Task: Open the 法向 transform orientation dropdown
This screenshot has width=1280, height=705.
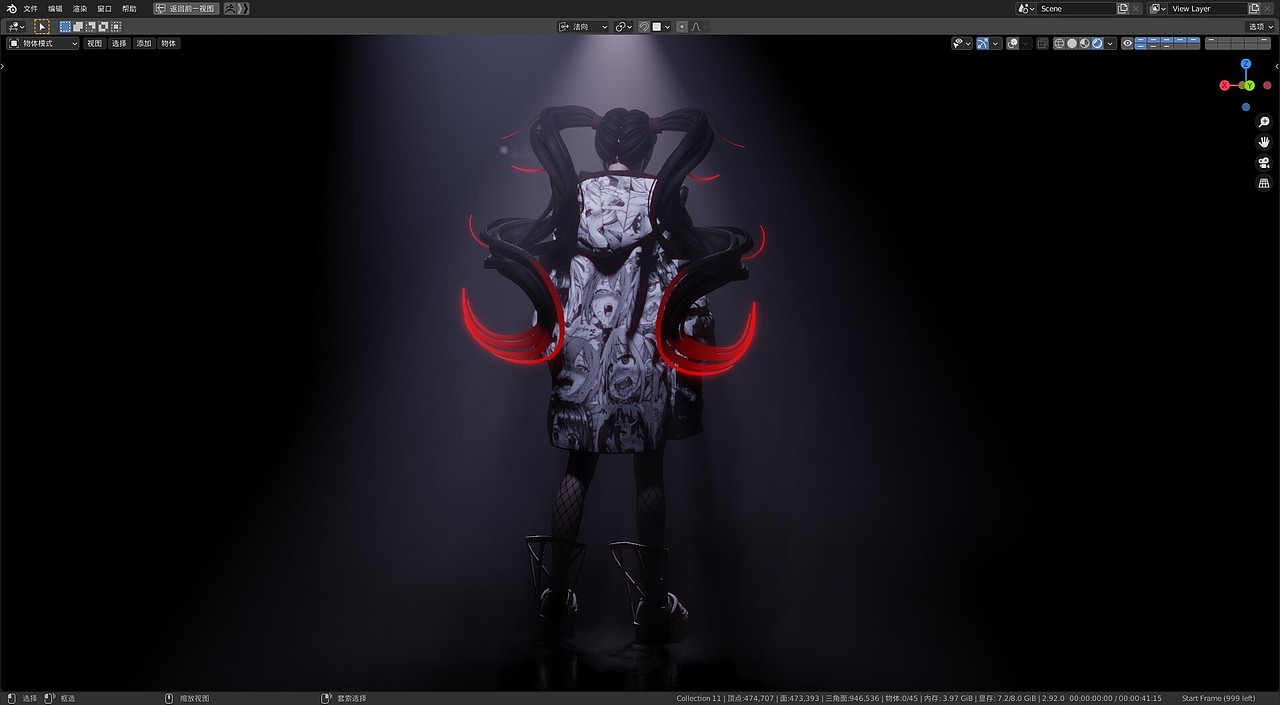Action: tap(583, 27)
